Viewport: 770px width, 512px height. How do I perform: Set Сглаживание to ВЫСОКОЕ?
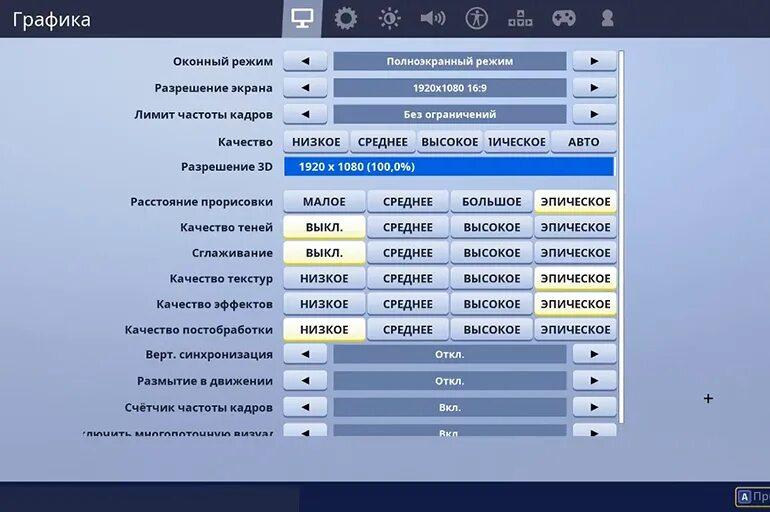[492, 253]
